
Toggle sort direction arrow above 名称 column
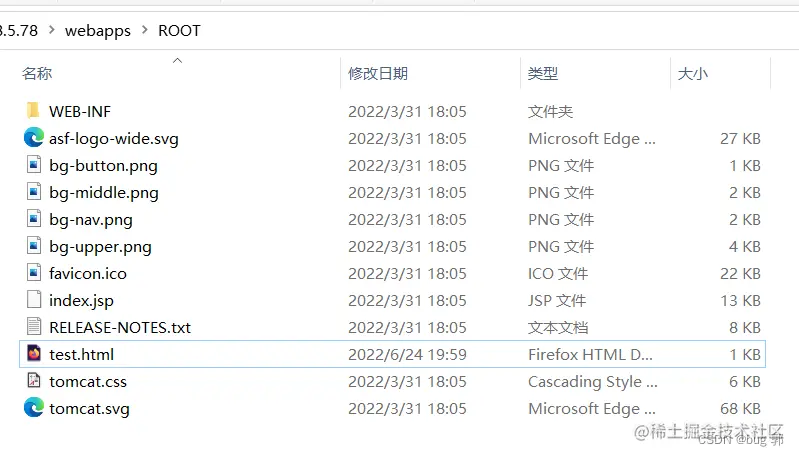(177, 61)
